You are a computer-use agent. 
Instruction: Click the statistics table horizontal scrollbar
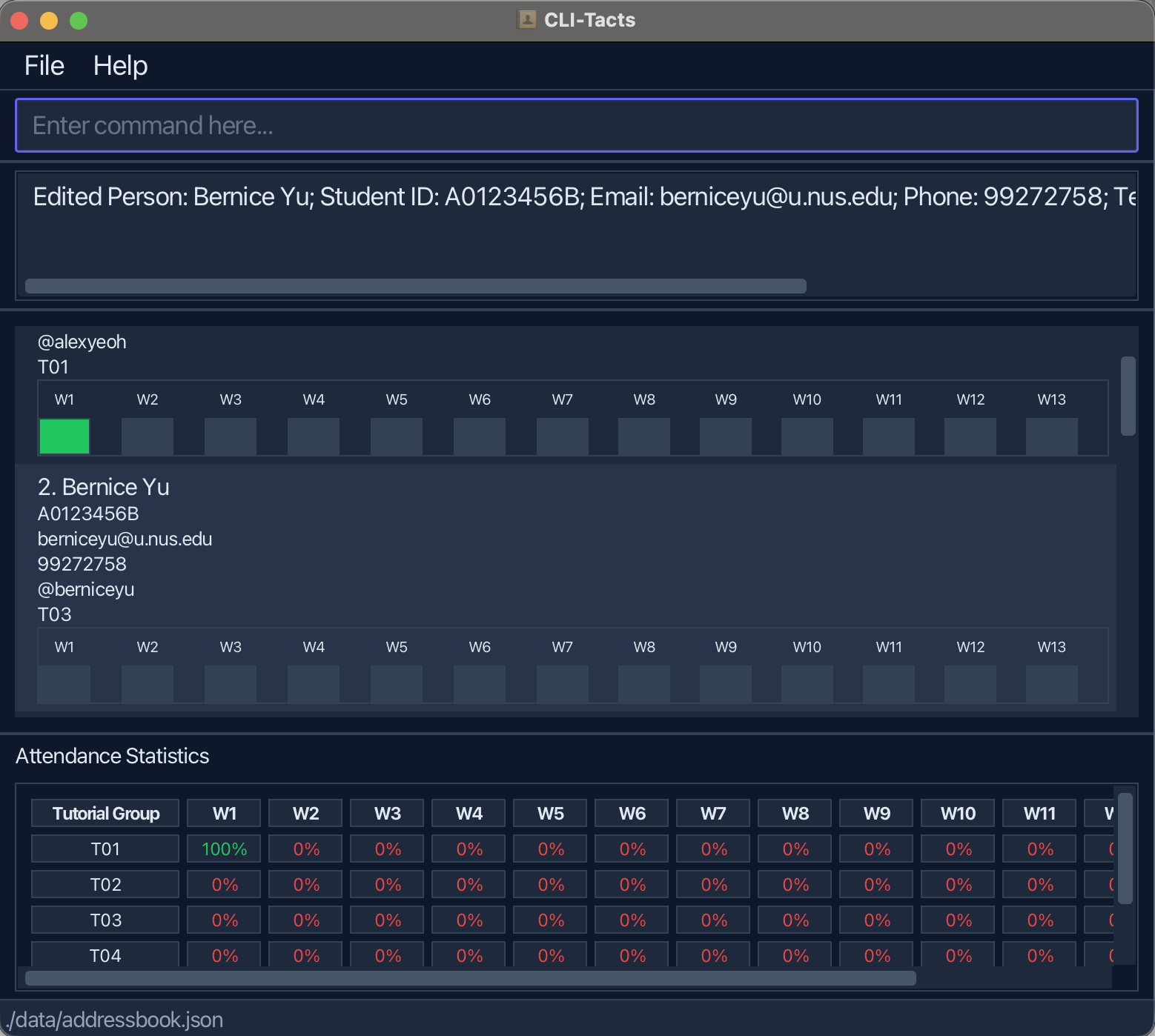[471, 978]
